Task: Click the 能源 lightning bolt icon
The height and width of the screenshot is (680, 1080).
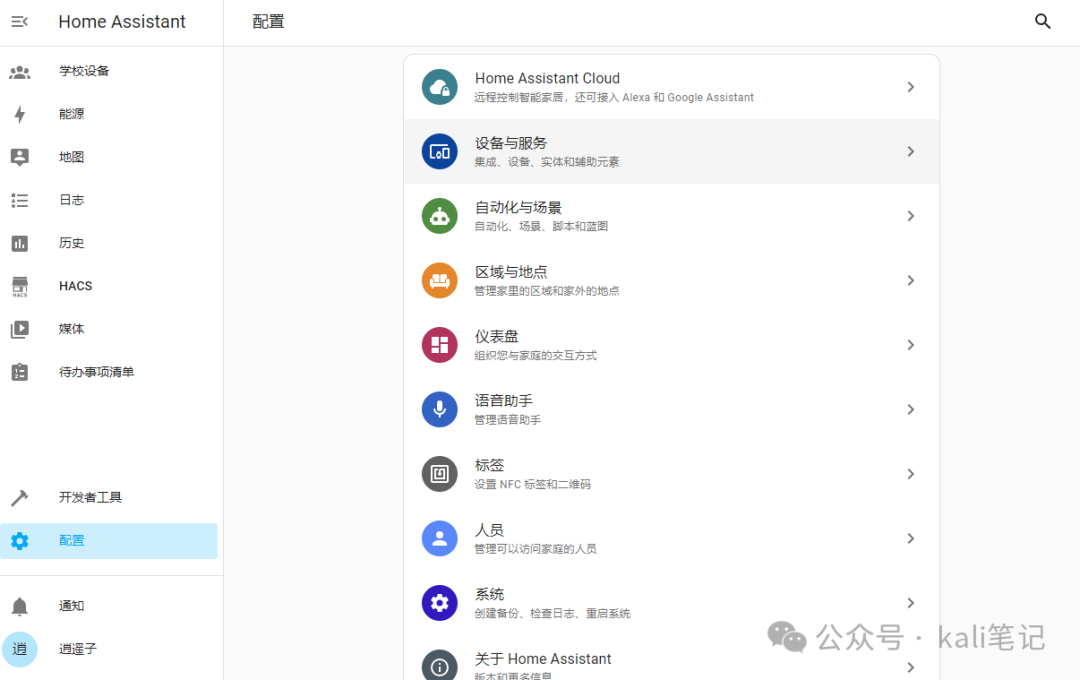Action: tap(19, 114)
